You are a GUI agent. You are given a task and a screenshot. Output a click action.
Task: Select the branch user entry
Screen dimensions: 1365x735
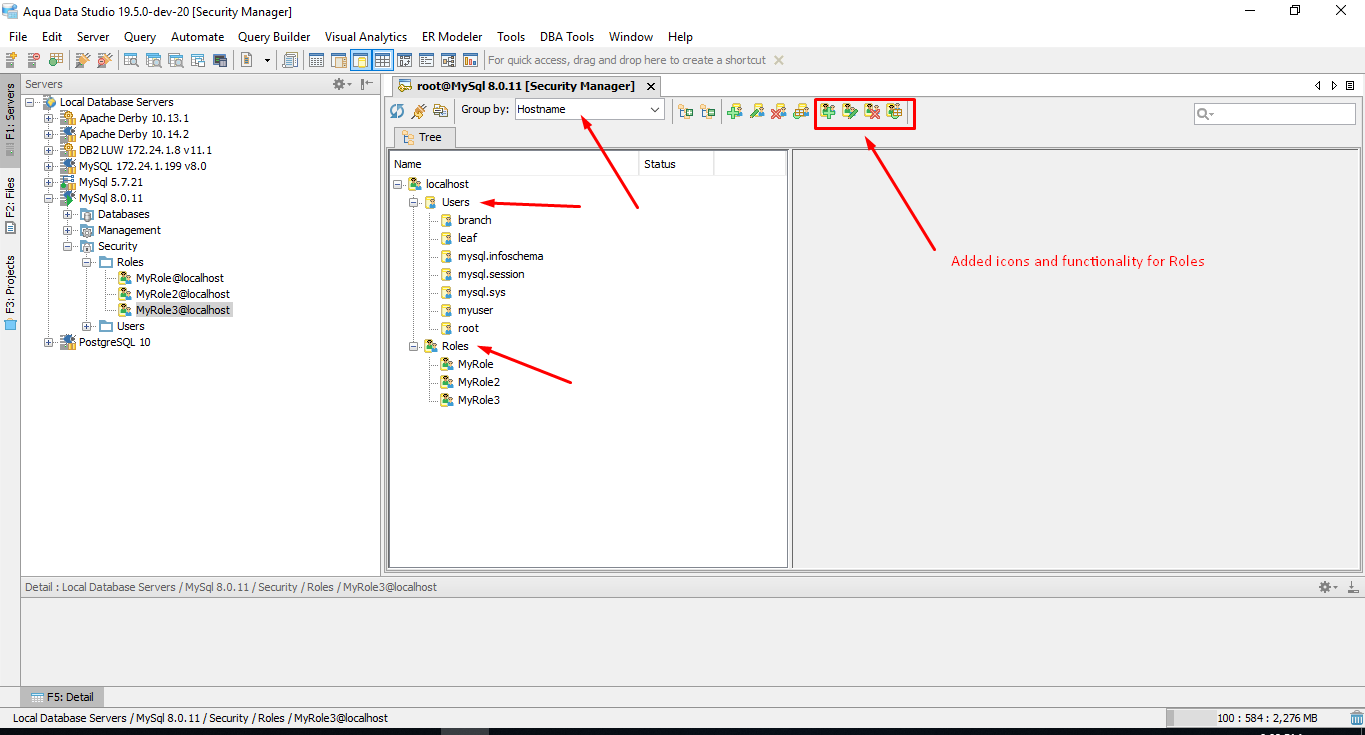tap(474, 220)
